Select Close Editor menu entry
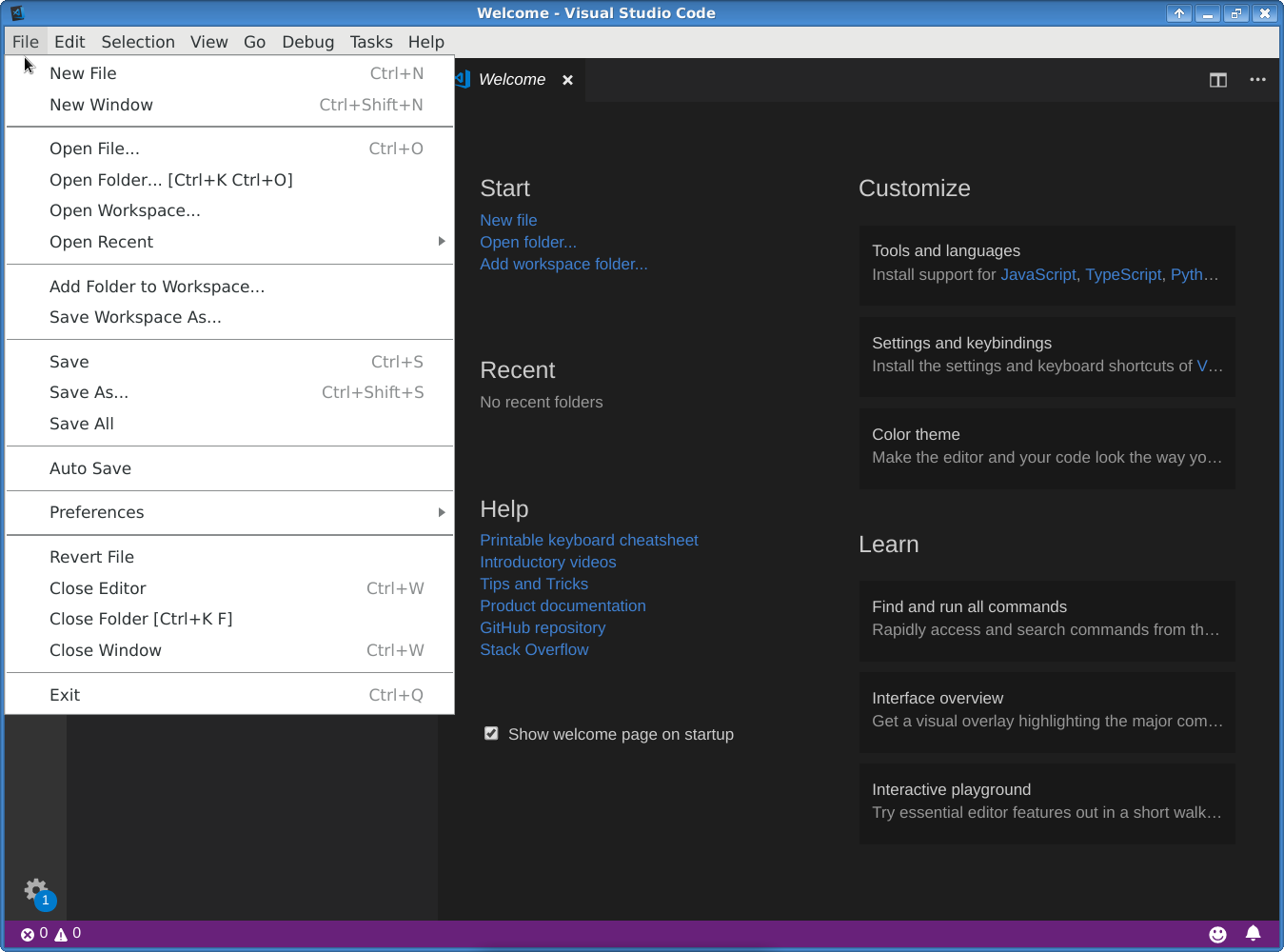Screen dimensions: 1284x952 coord(229,588)
